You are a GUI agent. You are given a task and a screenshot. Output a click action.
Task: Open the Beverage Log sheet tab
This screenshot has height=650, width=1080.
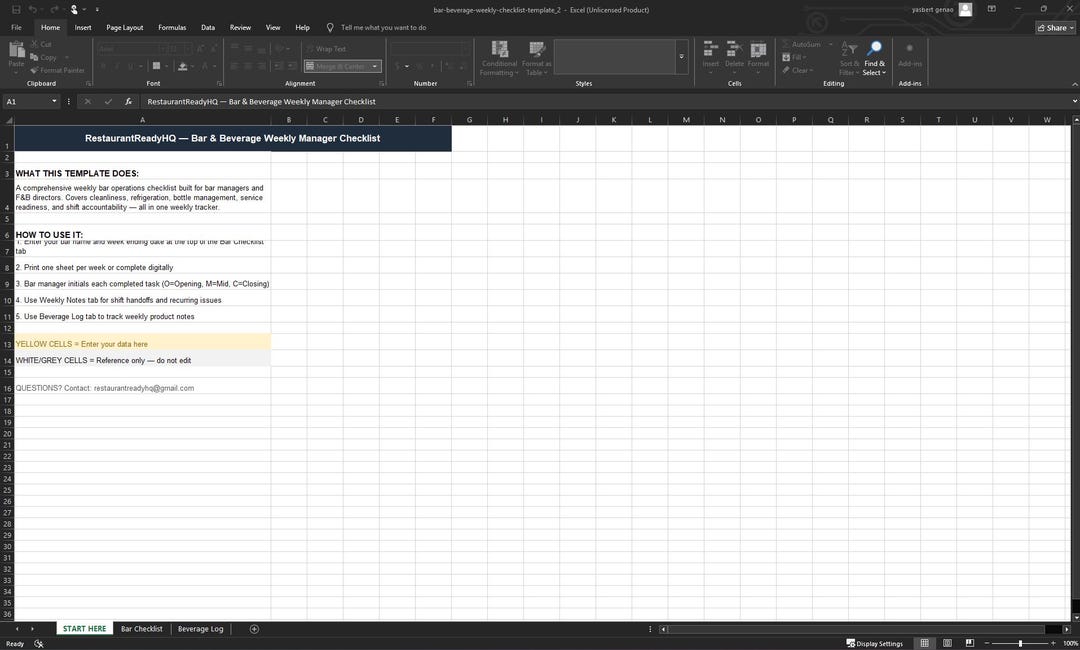(200, 629)
